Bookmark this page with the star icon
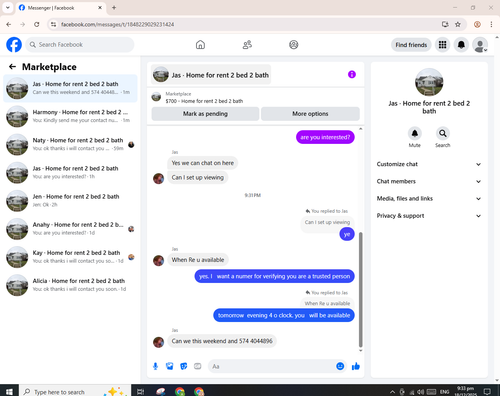Screen dimensions: 500x396 (x=458, y=24)
